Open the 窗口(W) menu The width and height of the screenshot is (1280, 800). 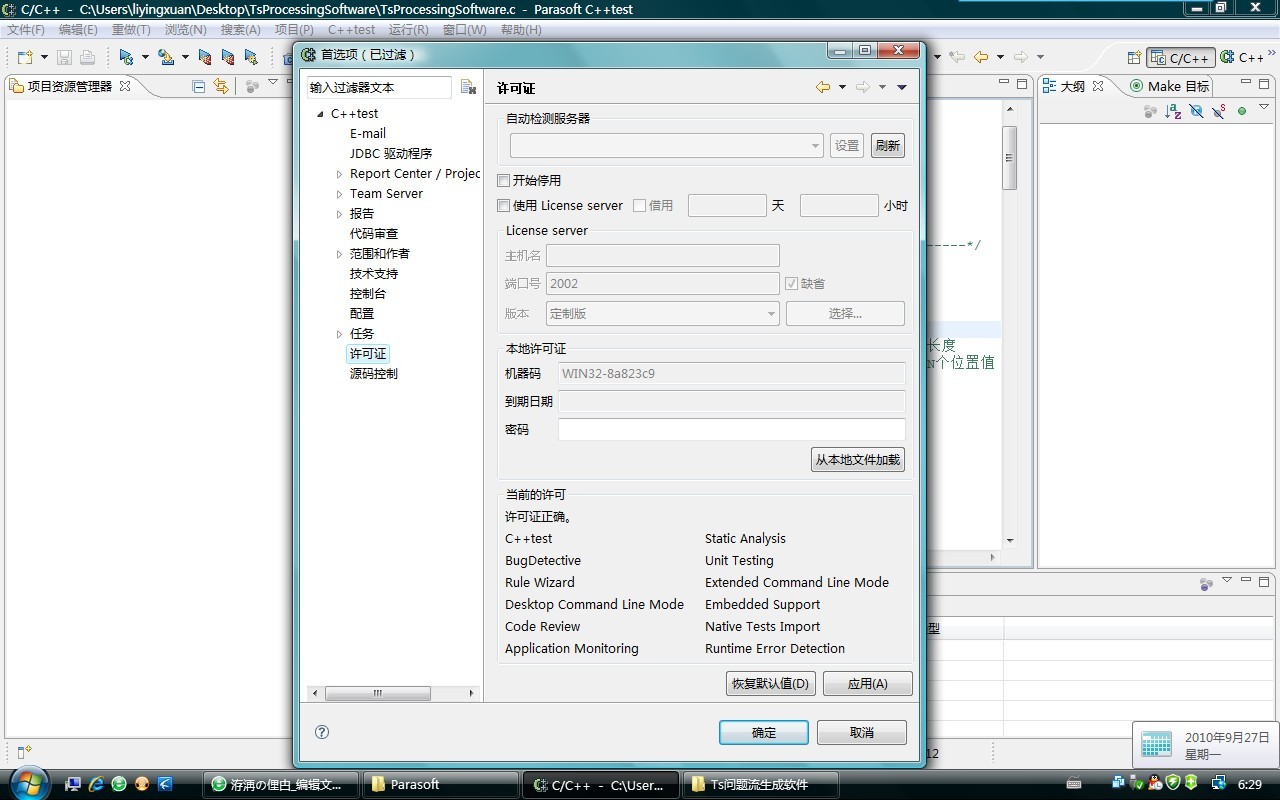(x=464, y=30)
